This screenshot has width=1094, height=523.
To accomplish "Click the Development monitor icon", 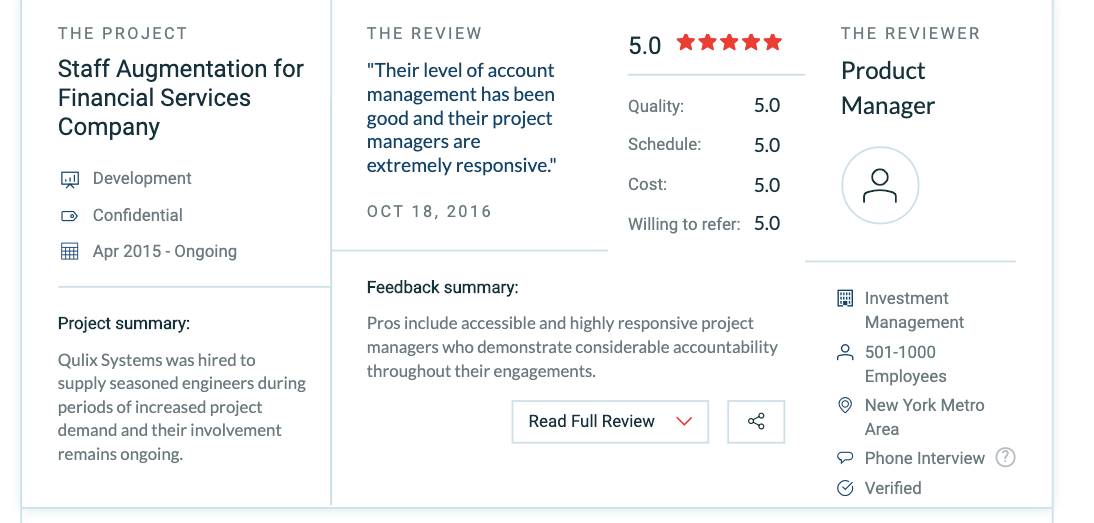I will click(70, 180).
